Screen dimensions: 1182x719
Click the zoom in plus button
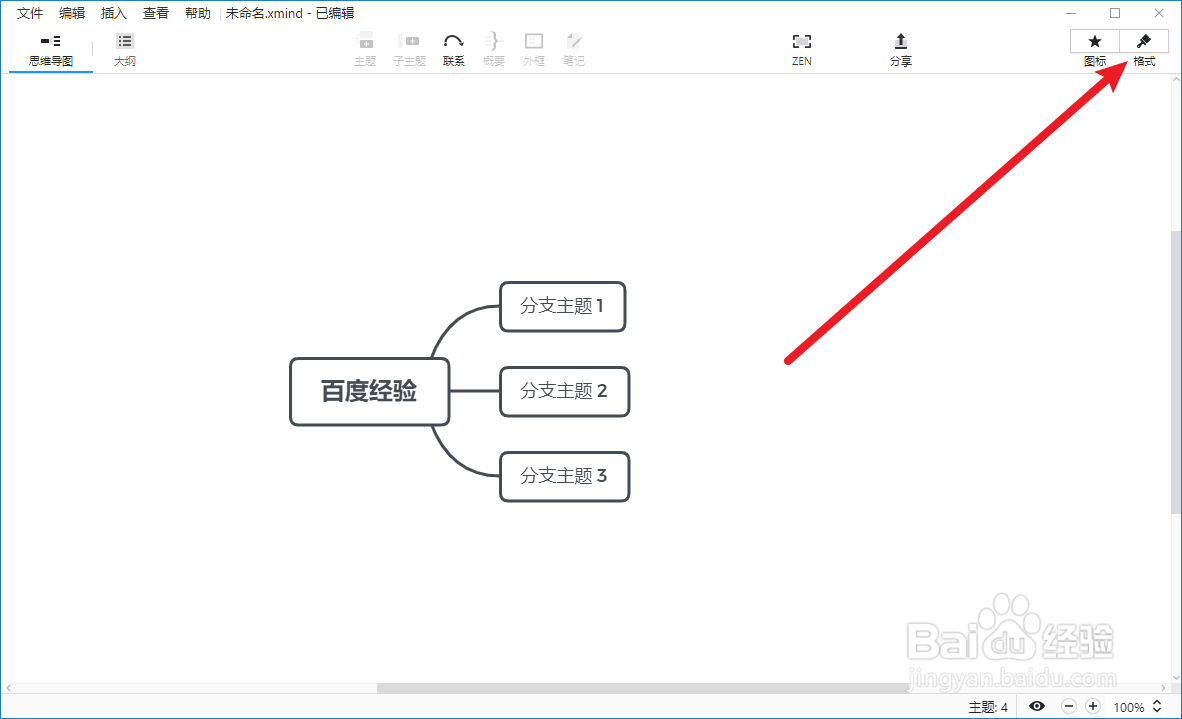coord(1093,706)
